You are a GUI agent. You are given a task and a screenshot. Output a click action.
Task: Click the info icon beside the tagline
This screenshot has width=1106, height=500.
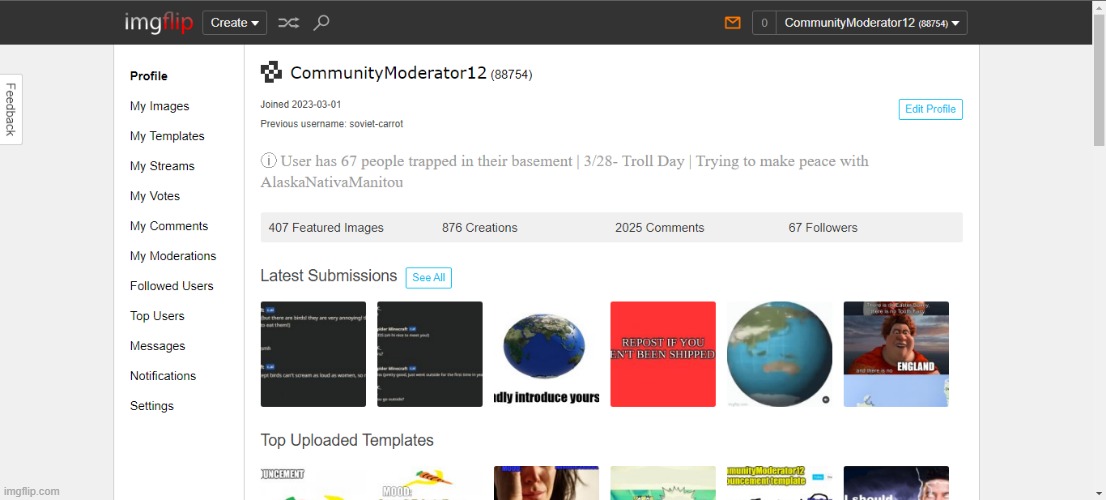click(269, 161)
